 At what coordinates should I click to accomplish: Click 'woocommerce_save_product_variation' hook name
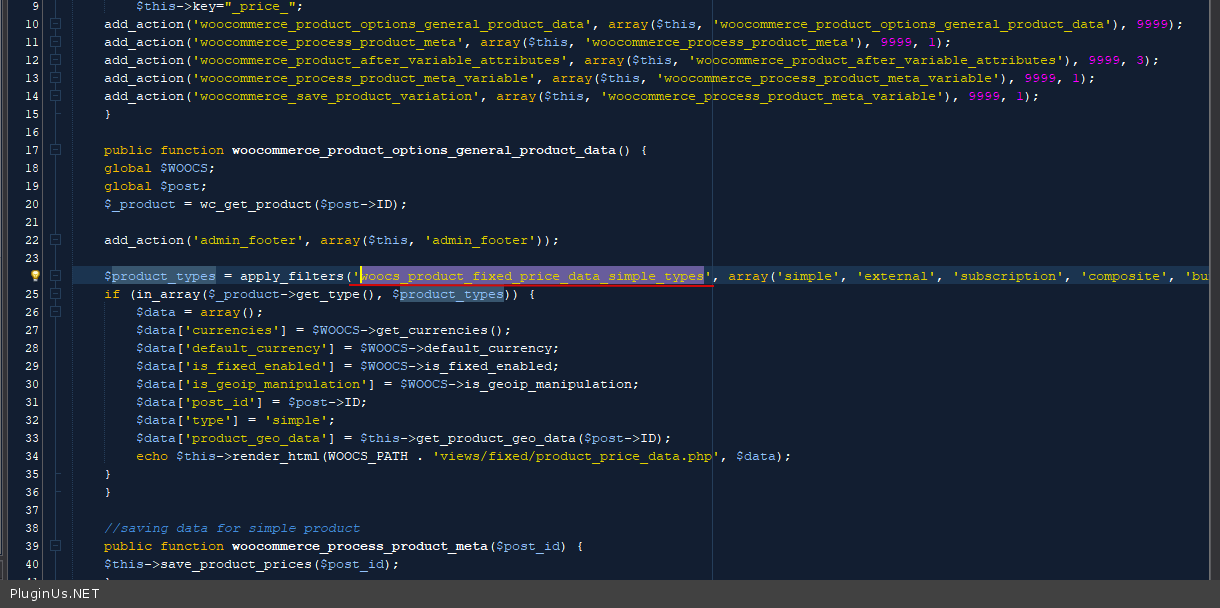click(x=336, y=96)
